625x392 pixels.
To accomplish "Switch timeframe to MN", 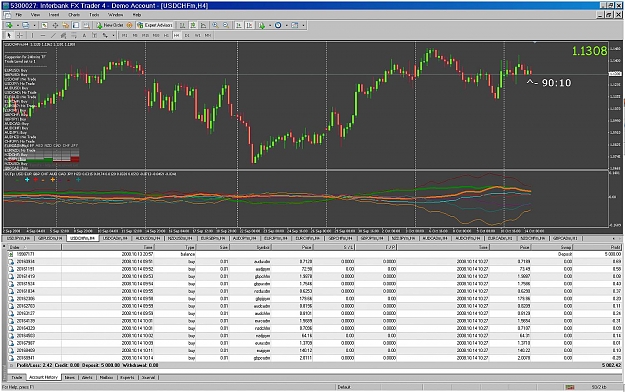I will tap(208, 35).
